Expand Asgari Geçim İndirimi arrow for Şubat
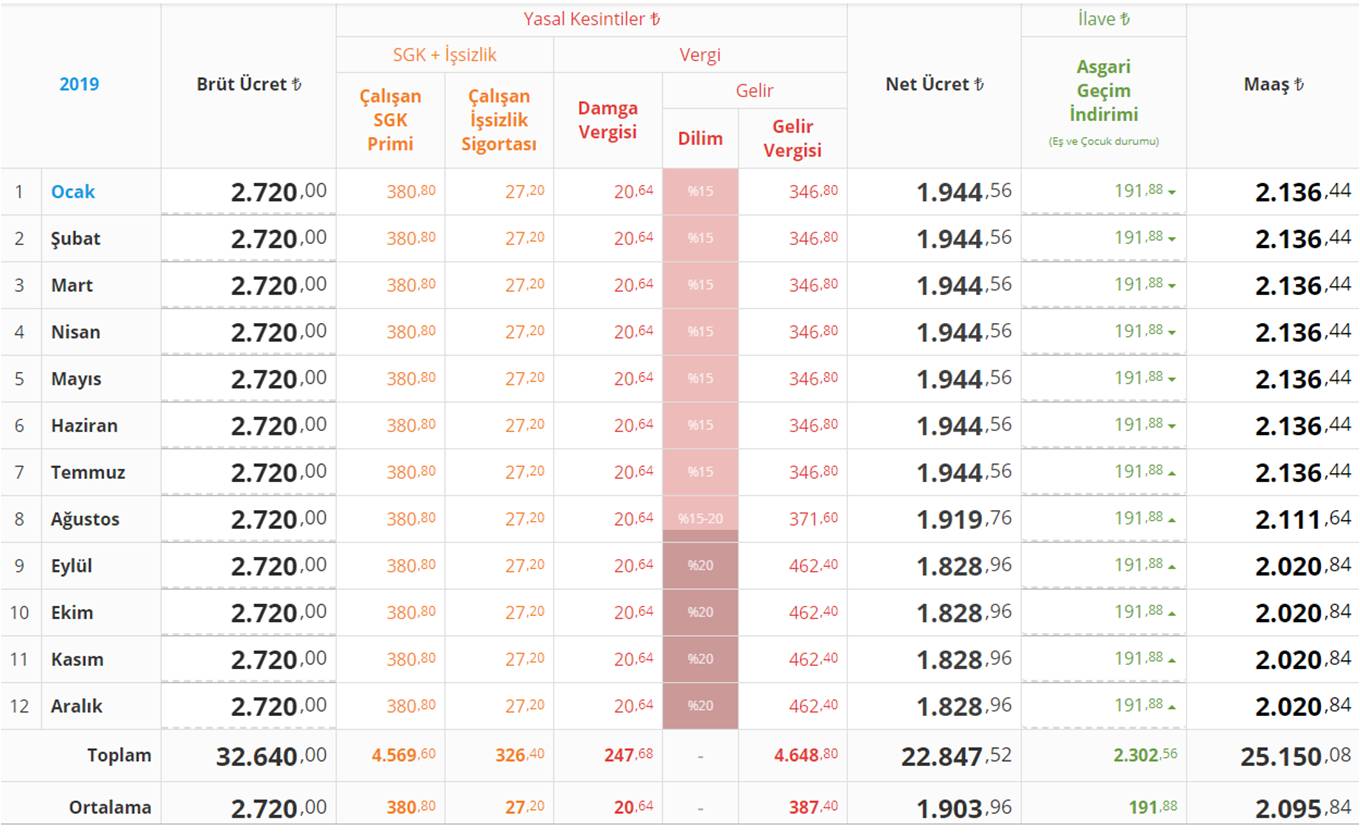Viewport: 1360px width, 834px height. (1171, 239)
